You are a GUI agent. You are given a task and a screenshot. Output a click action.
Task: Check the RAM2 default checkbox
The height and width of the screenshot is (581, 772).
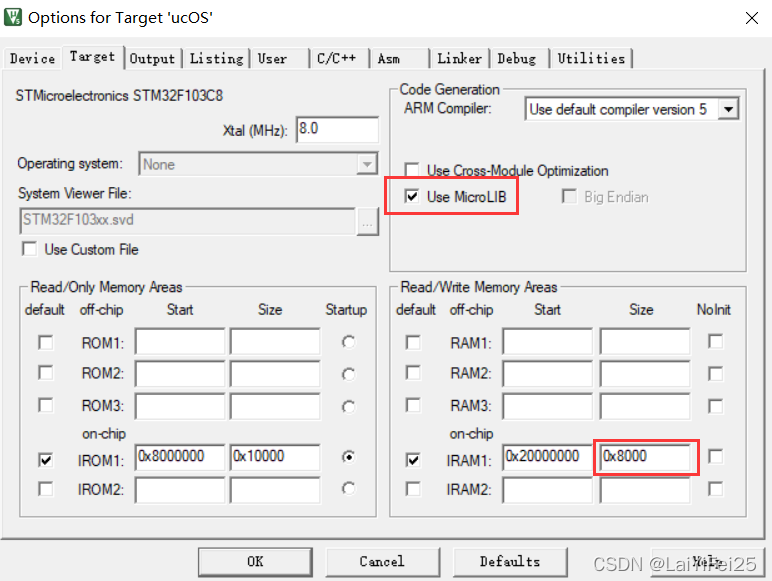413,373
